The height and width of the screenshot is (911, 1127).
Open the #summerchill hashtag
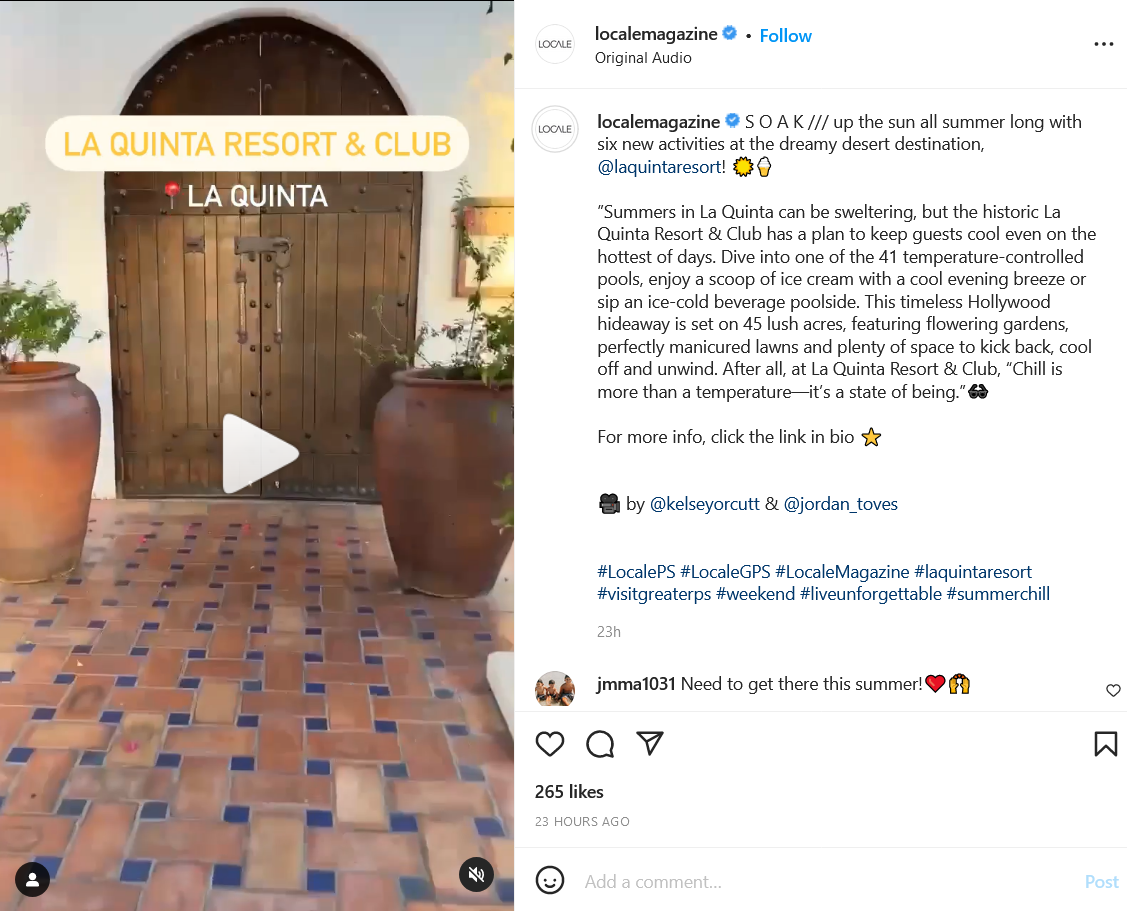point(998,594)
